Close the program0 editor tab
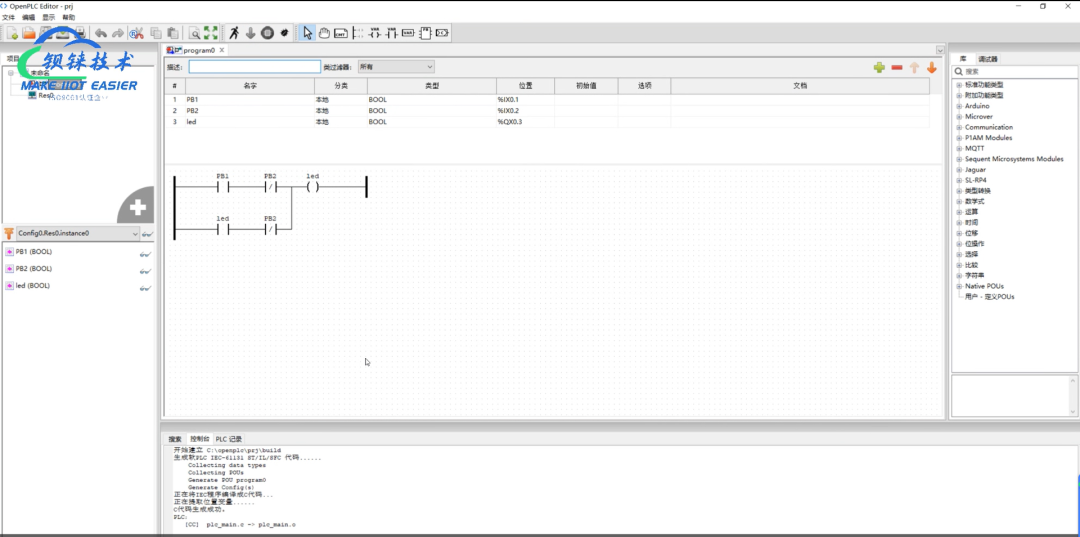The height and width of the screenshot is (537, 1080). pos(222,50)
